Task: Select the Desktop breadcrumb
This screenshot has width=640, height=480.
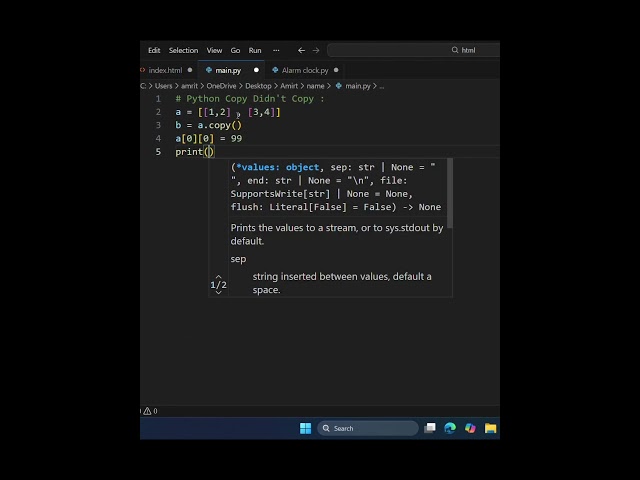Action: 258,86
